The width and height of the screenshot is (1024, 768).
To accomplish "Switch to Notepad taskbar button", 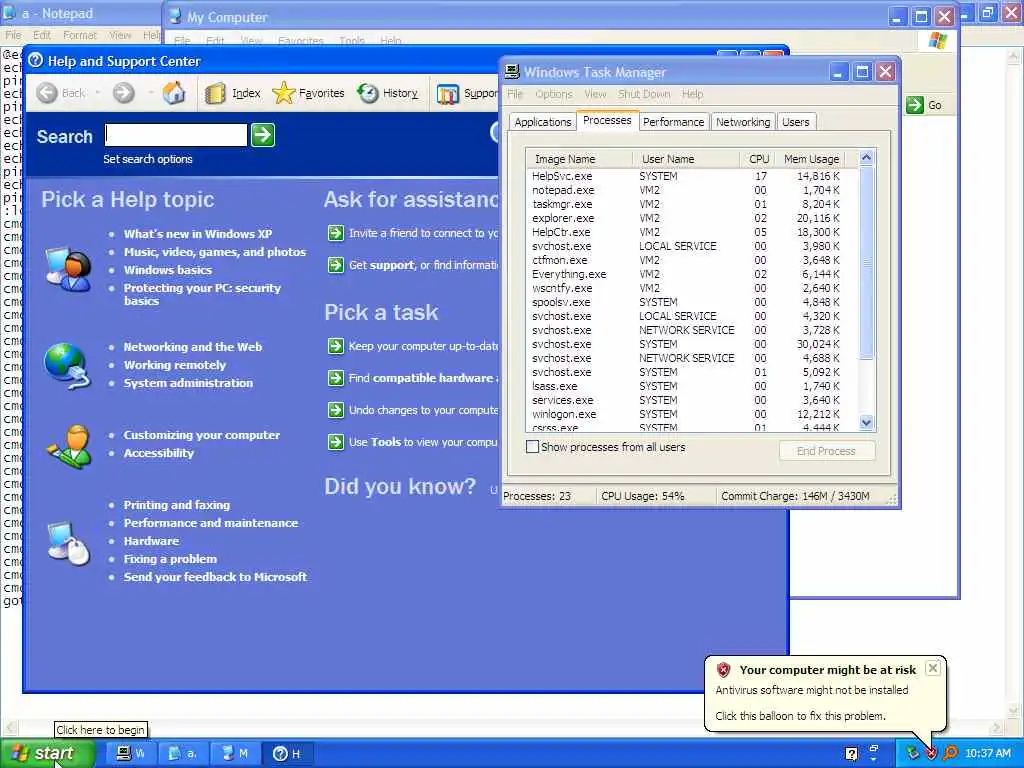I will point(184,754).
